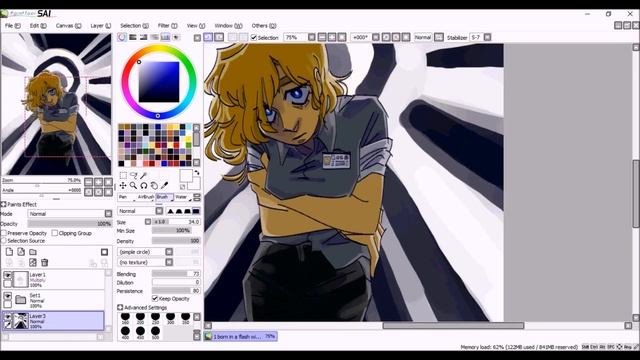Toggle the color wheel panel icon

[122, 37]
